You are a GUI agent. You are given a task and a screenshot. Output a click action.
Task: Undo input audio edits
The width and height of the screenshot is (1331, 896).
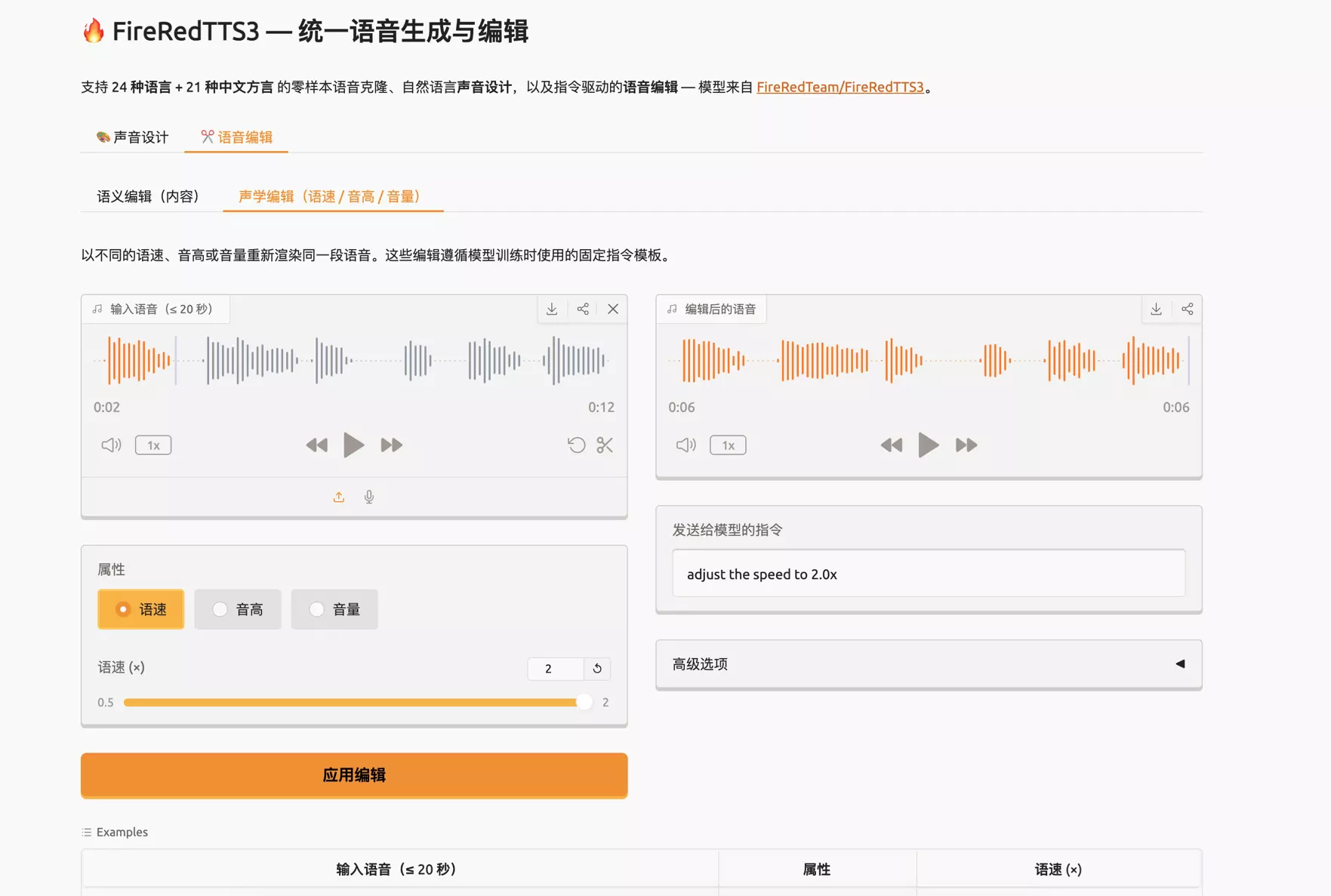[x=576, y=445]
